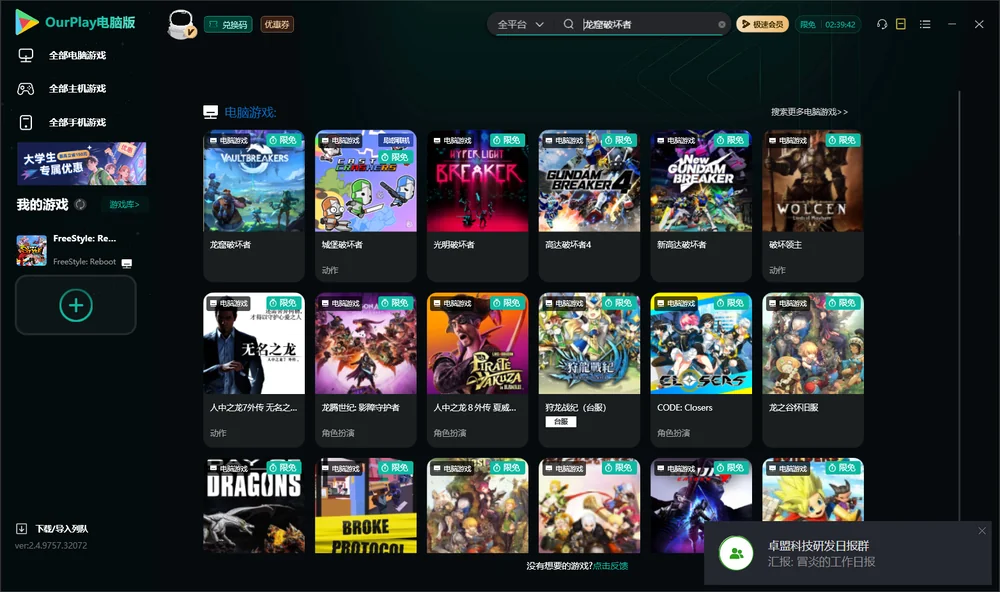Open 全部主机游戏 section
Image resolution: width=1000 pixels, height=592 pixels.
77,89
